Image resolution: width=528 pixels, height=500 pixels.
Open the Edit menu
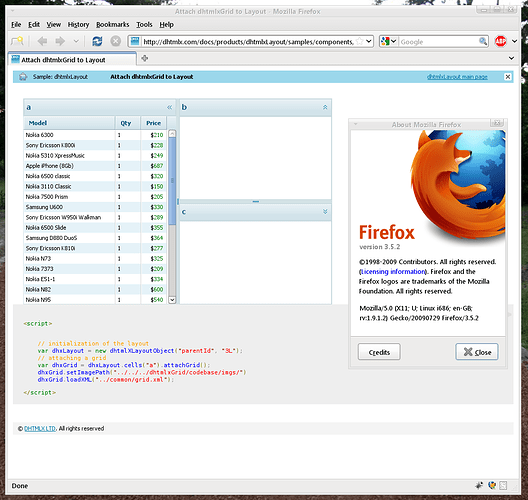[34, 25]
